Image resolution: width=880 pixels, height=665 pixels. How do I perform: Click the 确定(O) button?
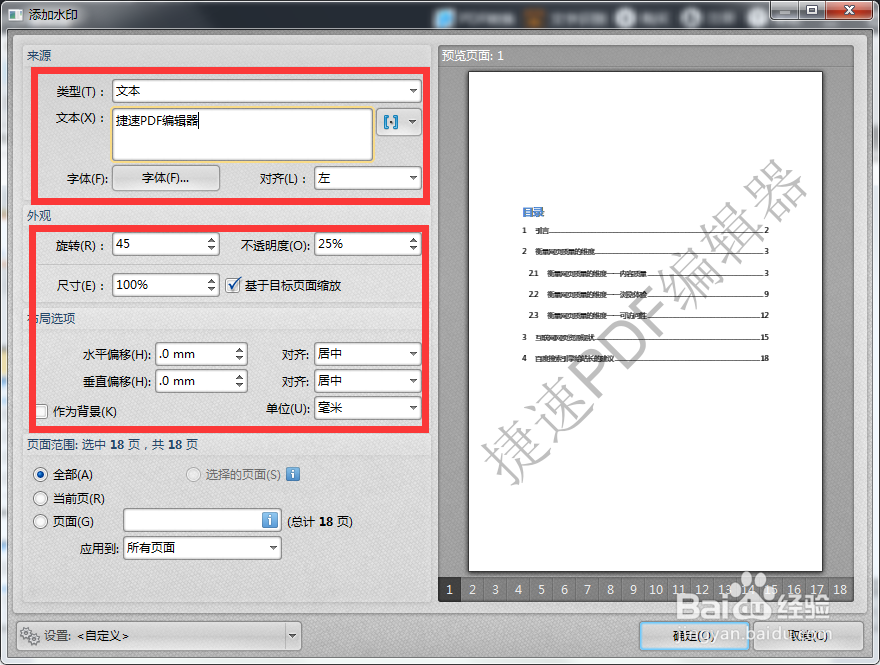tap(694, 636)
